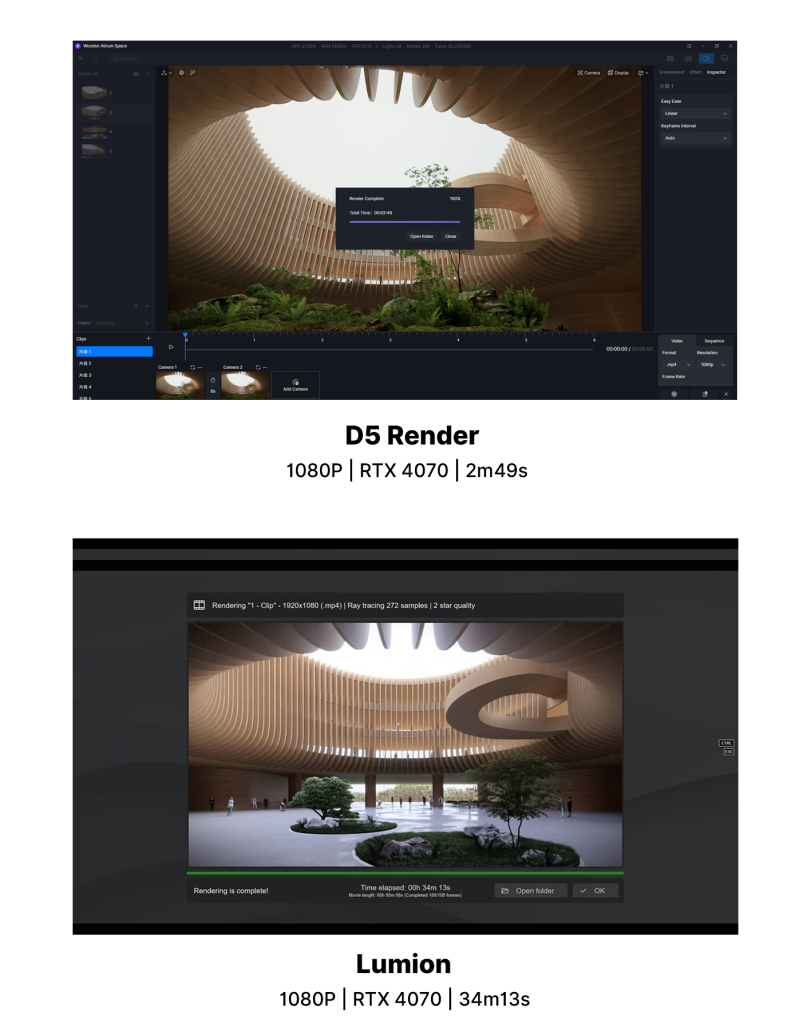Click the Camera button in the D5 viewport
The width and height of the screenshot is (811, 1024).
[588, 72]
